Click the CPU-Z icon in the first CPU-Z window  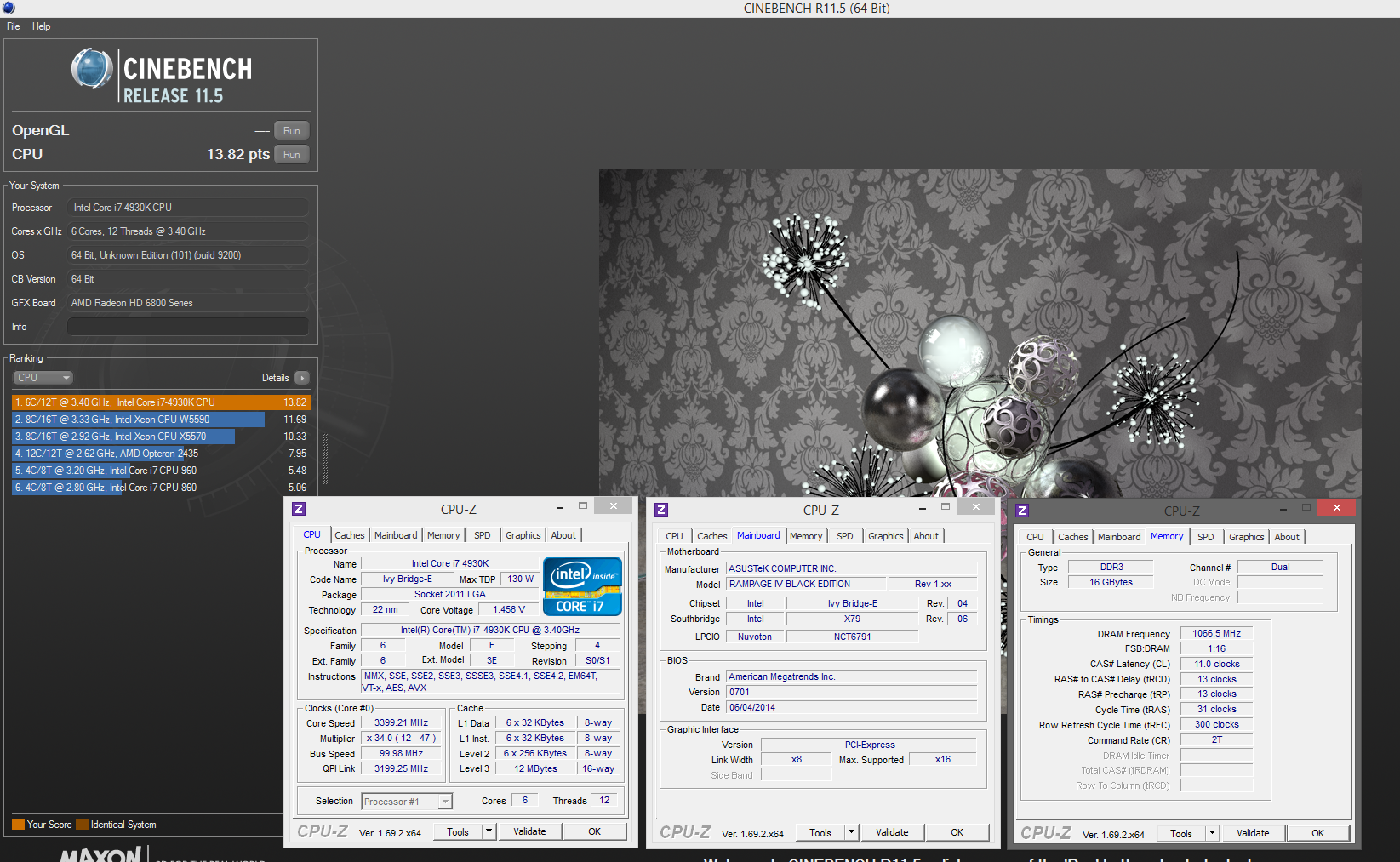[x=299, y=509]
